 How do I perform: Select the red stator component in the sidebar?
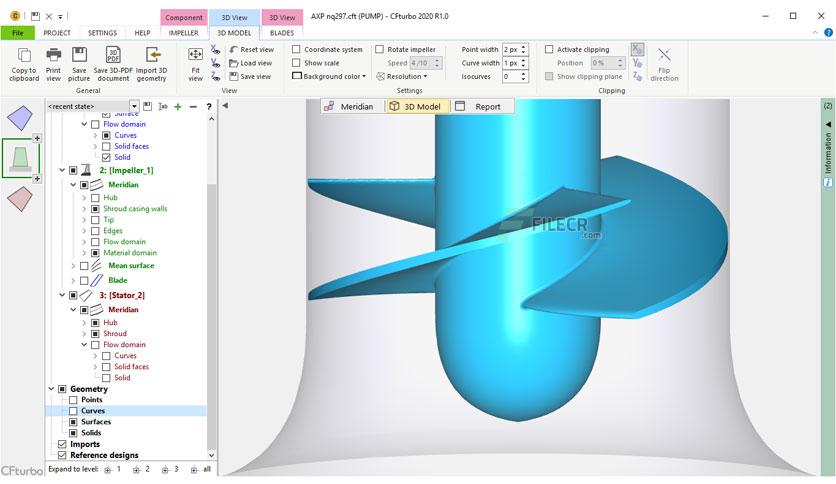tap(20, 198)
